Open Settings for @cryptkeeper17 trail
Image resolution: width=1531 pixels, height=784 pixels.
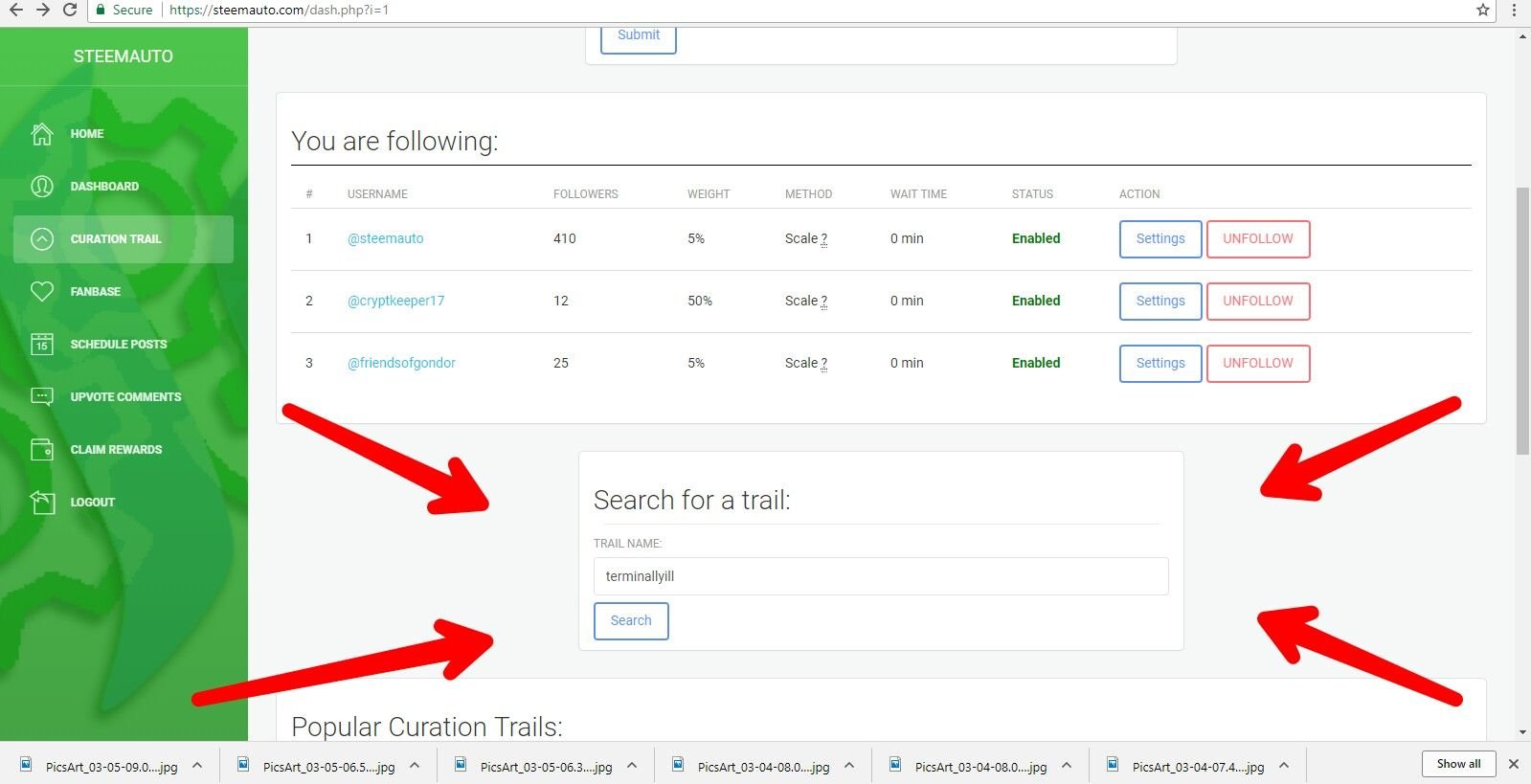coord(1160,302)
